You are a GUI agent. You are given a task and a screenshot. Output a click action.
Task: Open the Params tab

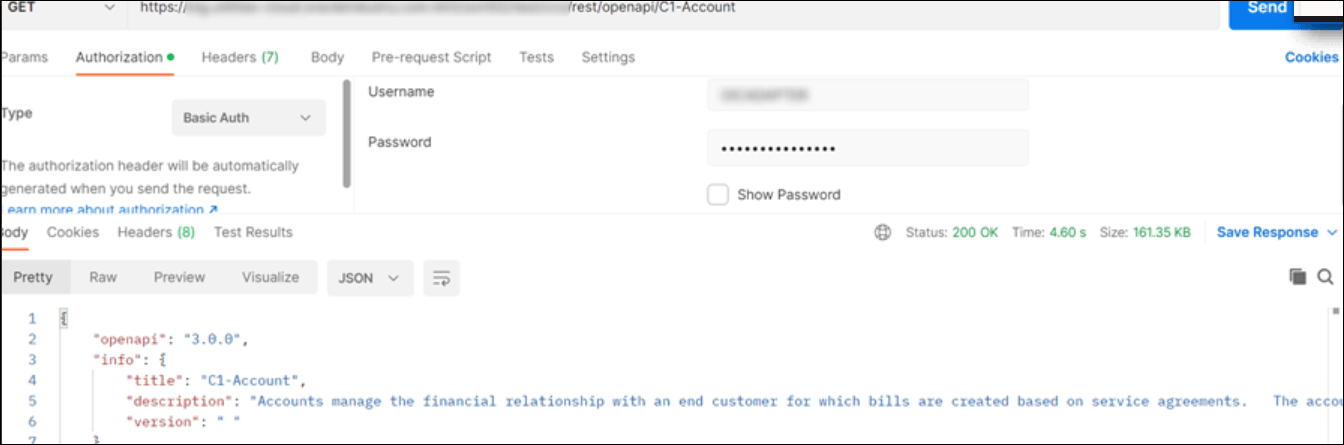pyautogui.click(x=23, y=57)
